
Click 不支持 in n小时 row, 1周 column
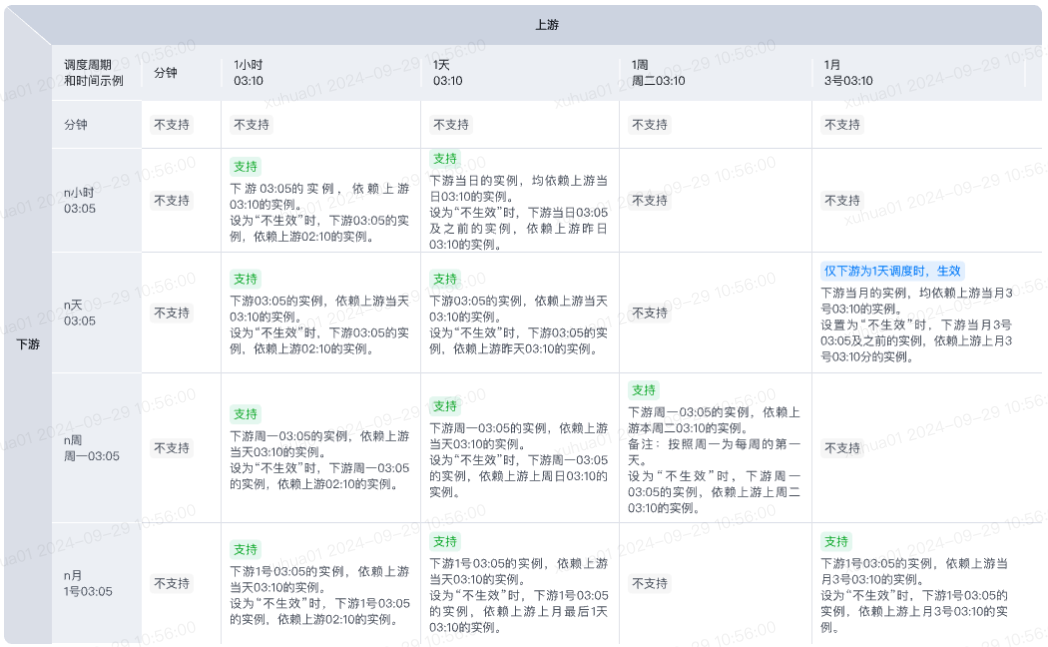tap(650, 201)
